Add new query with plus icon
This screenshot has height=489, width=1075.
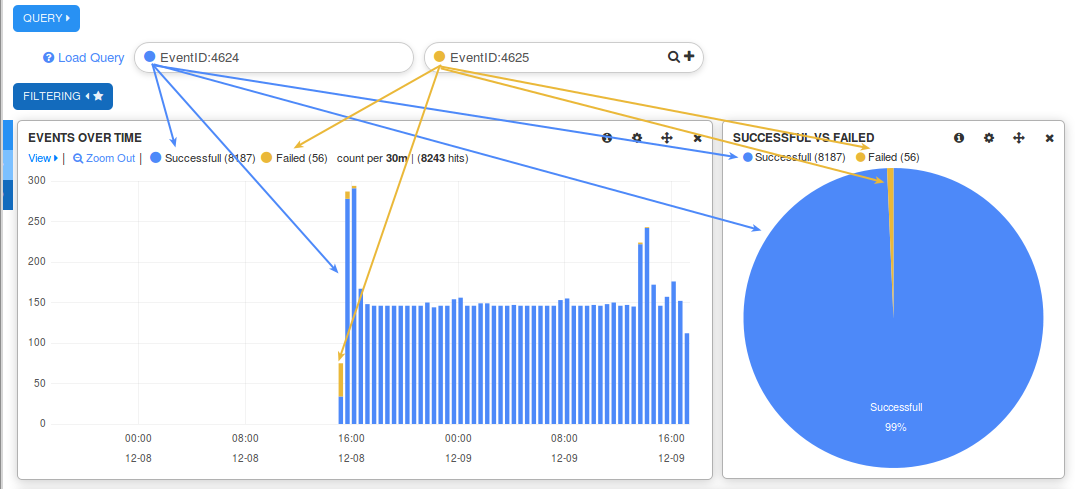[x=689, y=57]
